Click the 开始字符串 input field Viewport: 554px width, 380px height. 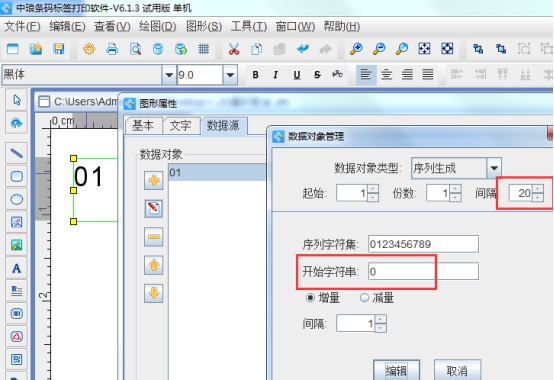pos(423,272)
